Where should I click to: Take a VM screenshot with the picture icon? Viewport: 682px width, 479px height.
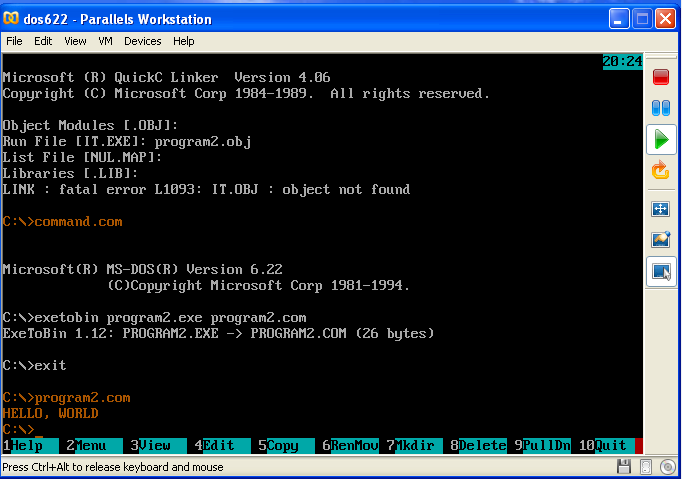tap(661, 239)
